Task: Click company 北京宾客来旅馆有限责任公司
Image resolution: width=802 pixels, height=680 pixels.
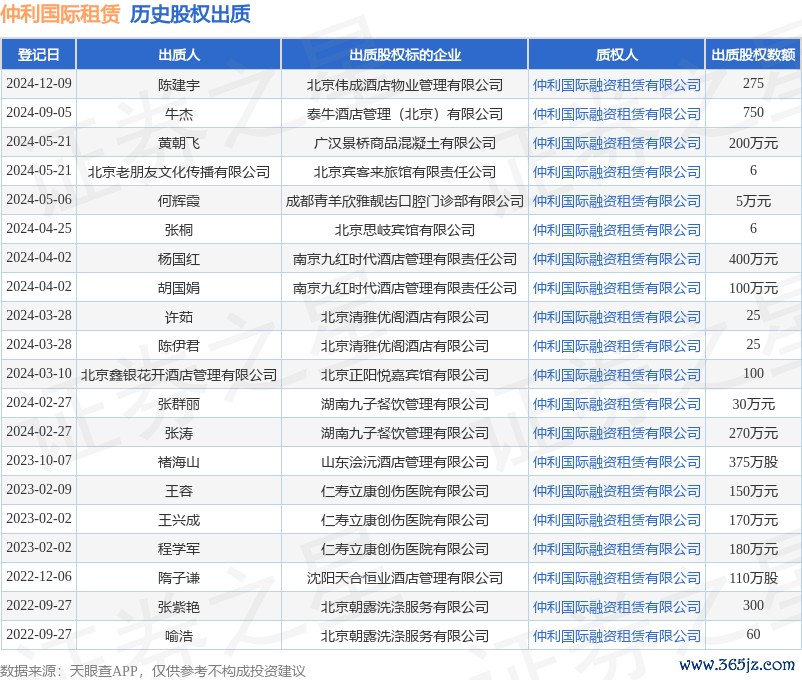Action: 405,172
